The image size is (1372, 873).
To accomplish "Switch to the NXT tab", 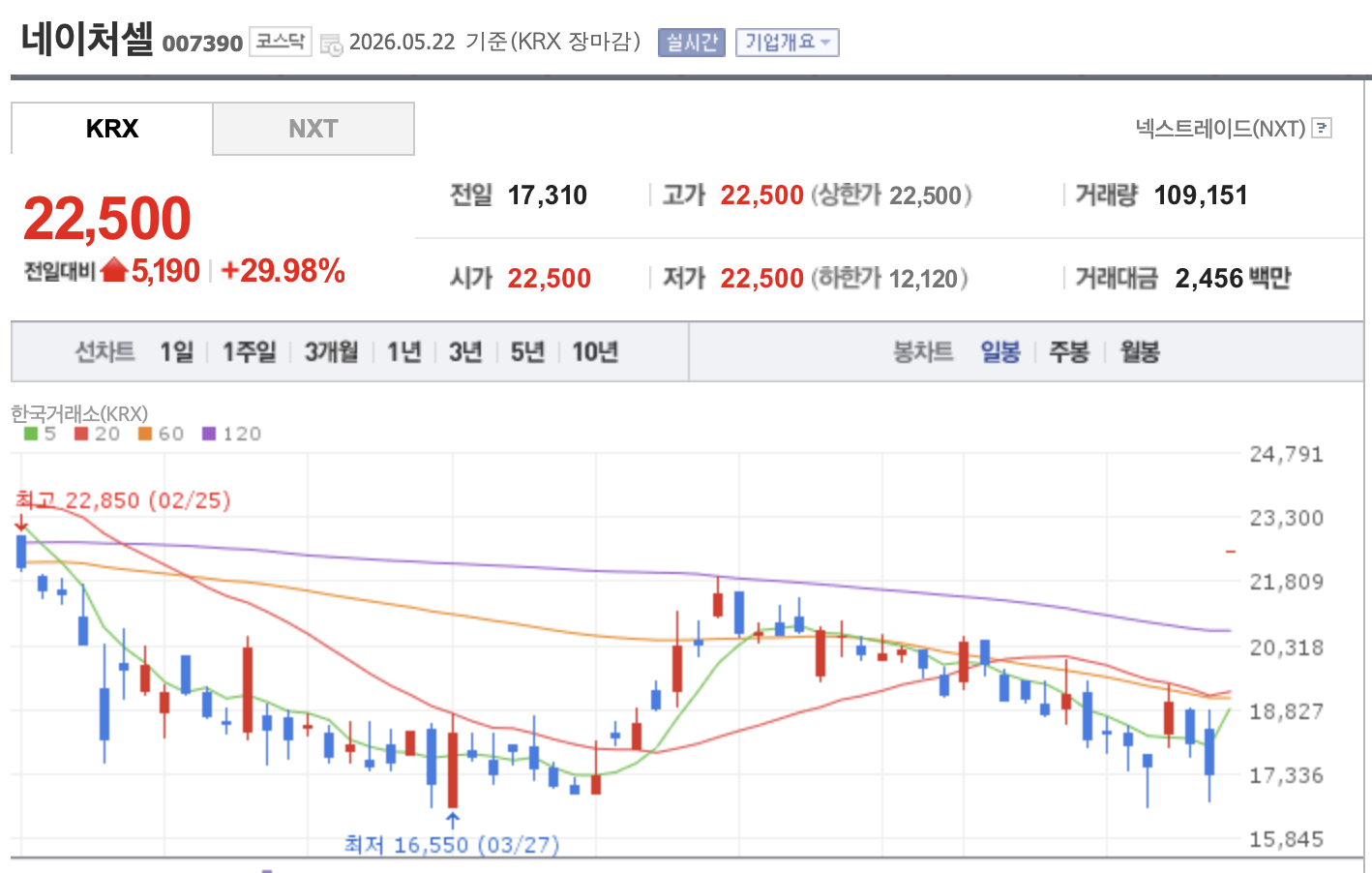I will (x=313, y=129).
